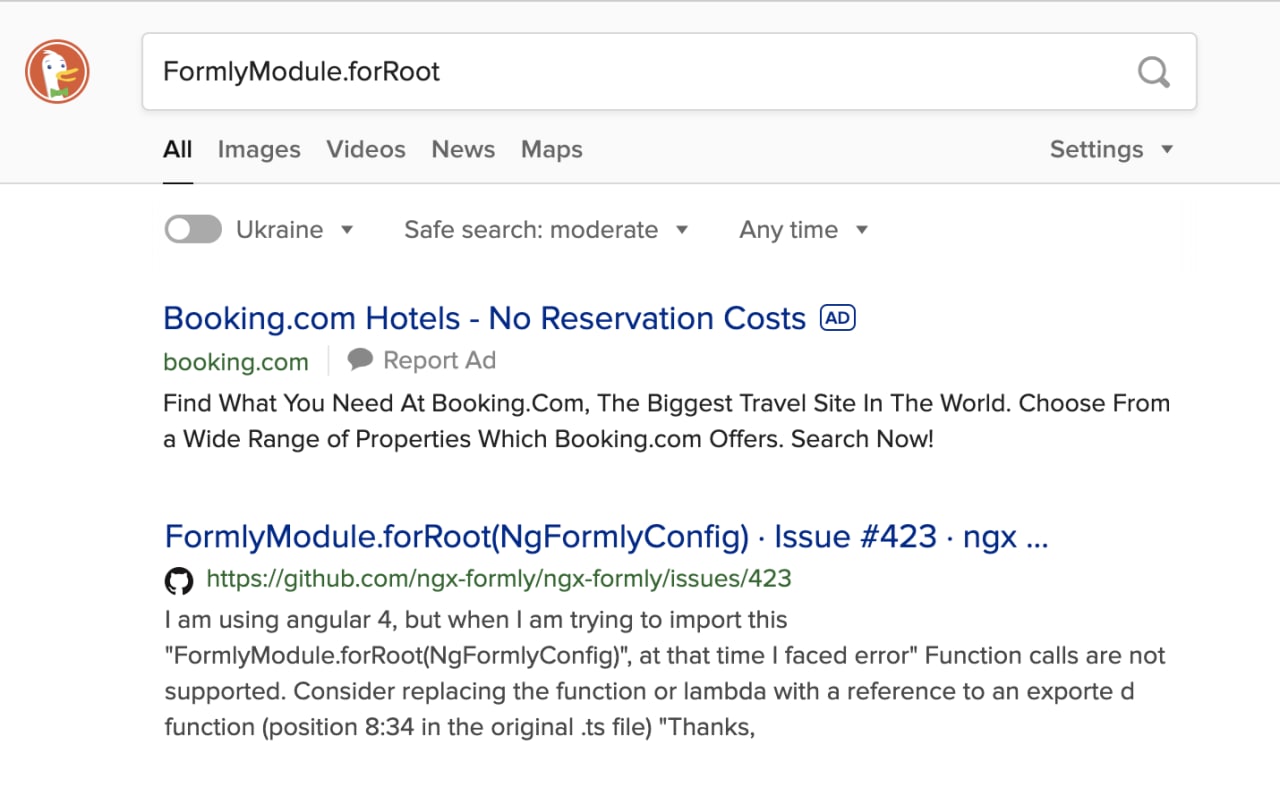Toggle the Ukraine region switch
The image size is (1280, 787).
coord(193,229)
